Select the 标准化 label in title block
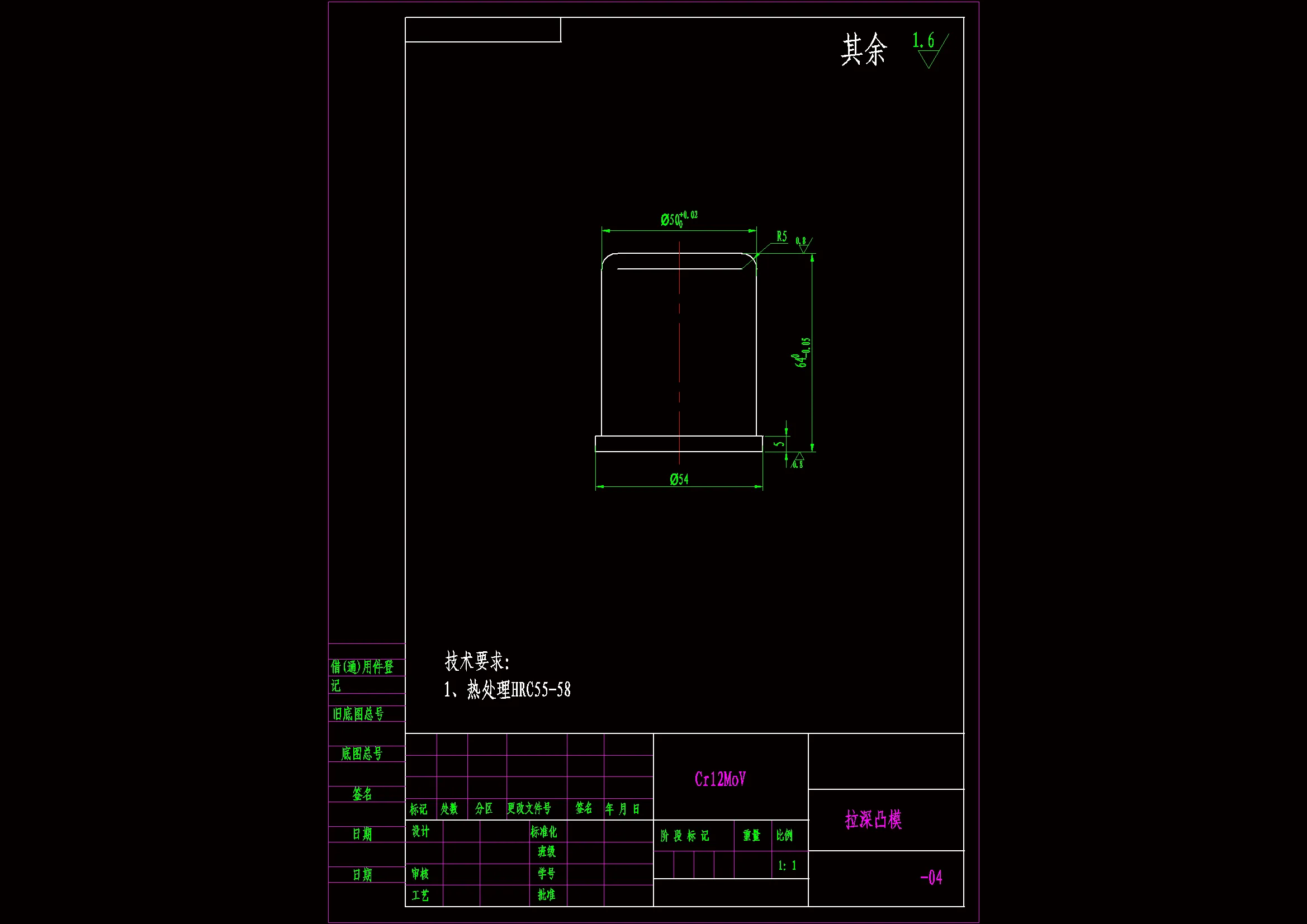Screen dimensions: 1307x924 (x=543, y=832)
